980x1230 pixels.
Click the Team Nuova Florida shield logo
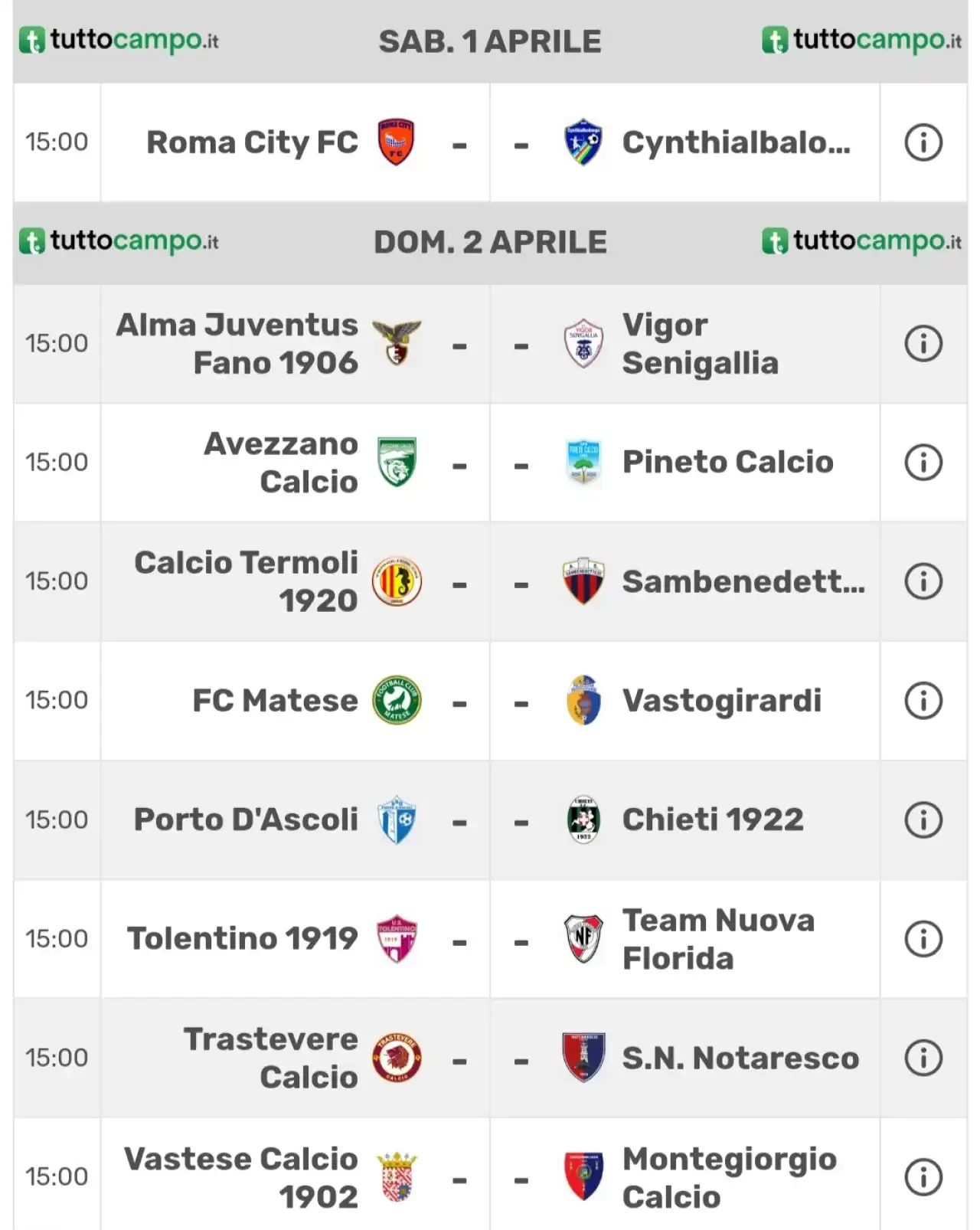point(583,938)
